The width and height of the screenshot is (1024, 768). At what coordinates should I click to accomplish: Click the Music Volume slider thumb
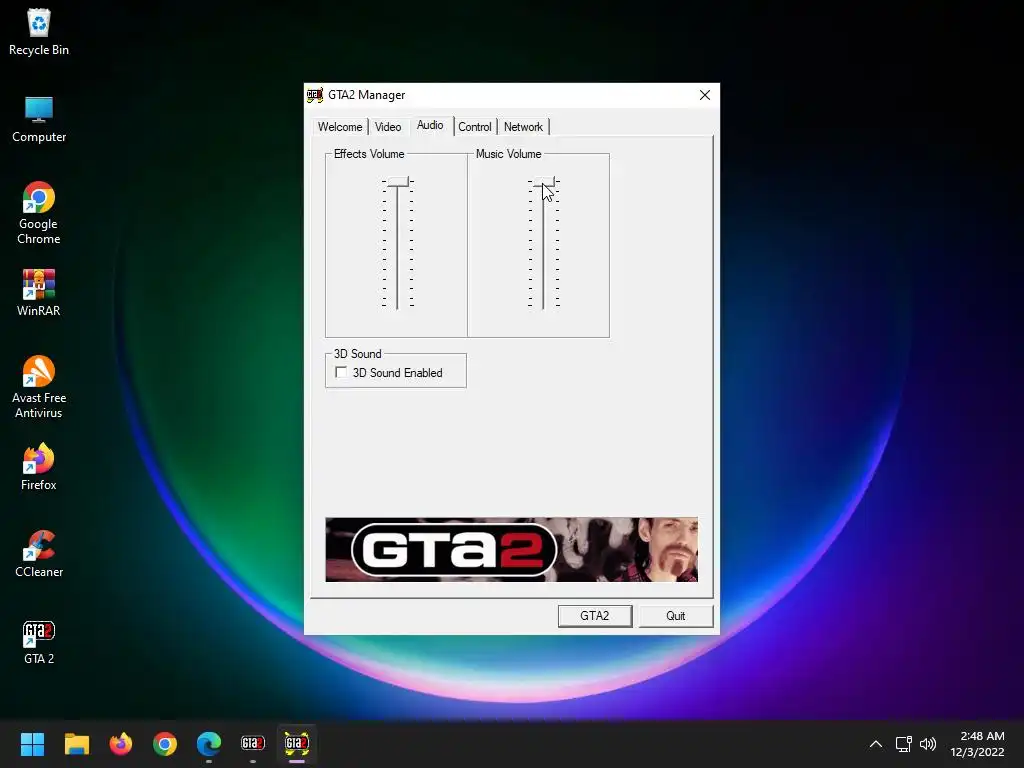click(543, 182)
